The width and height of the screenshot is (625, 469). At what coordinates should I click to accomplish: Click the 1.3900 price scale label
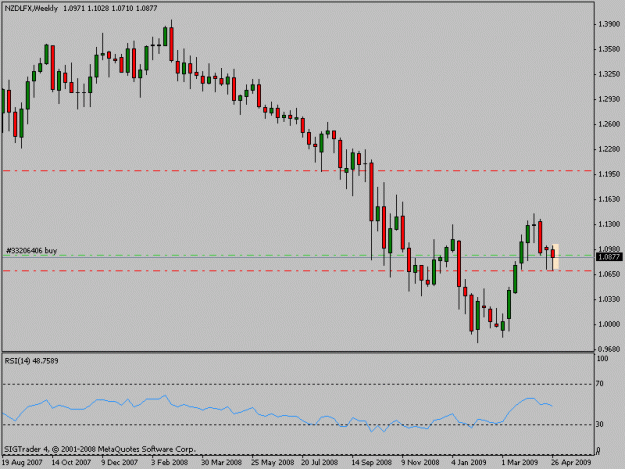pyautogui.click(x=609, y=24)
